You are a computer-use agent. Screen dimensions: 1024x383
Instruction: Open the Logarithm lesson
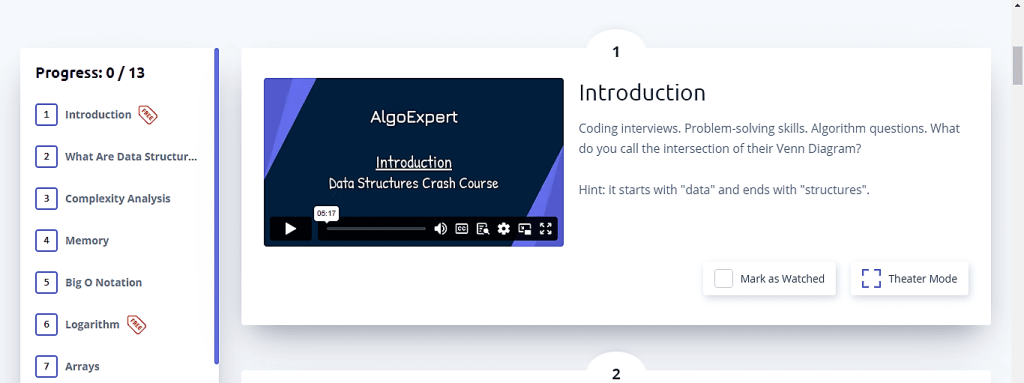point(92,324)
